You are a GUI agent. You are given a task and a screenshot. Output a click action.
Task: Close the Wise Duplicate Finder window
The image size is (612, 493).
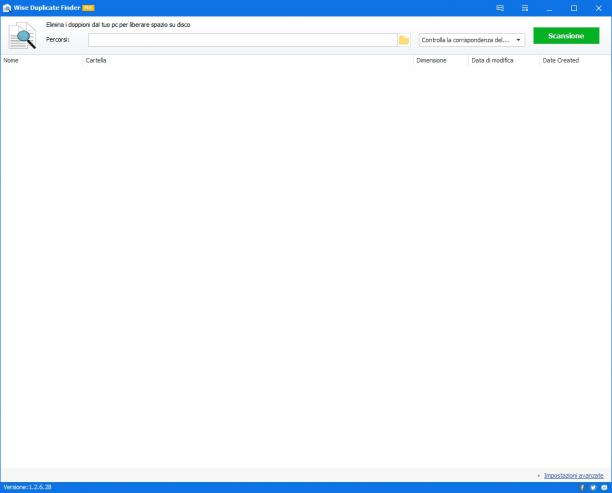pos(599,8)
